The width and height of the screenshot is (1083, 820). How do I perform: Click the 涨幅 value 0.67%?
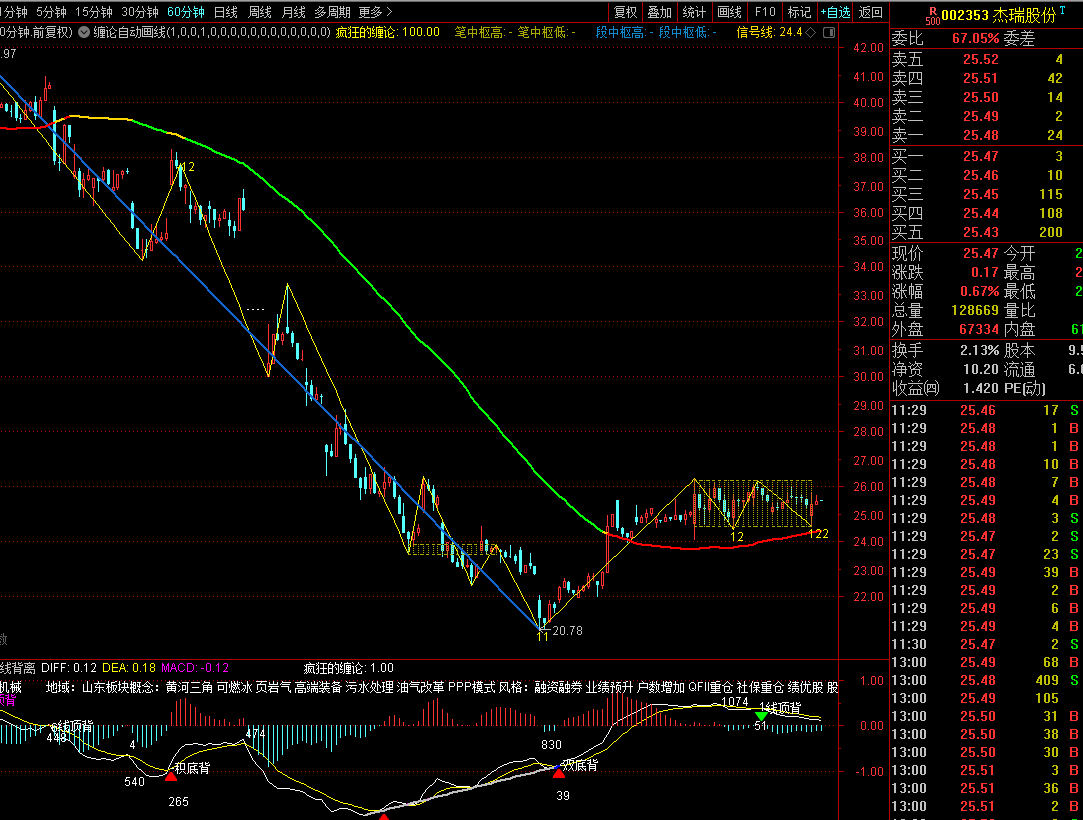[979, 292]
